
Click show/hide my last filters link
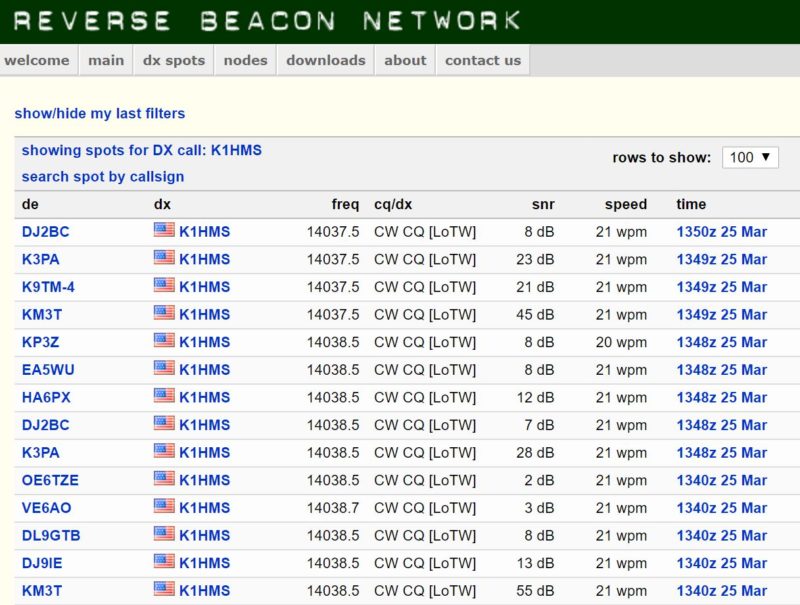click(x=99, y=113)
